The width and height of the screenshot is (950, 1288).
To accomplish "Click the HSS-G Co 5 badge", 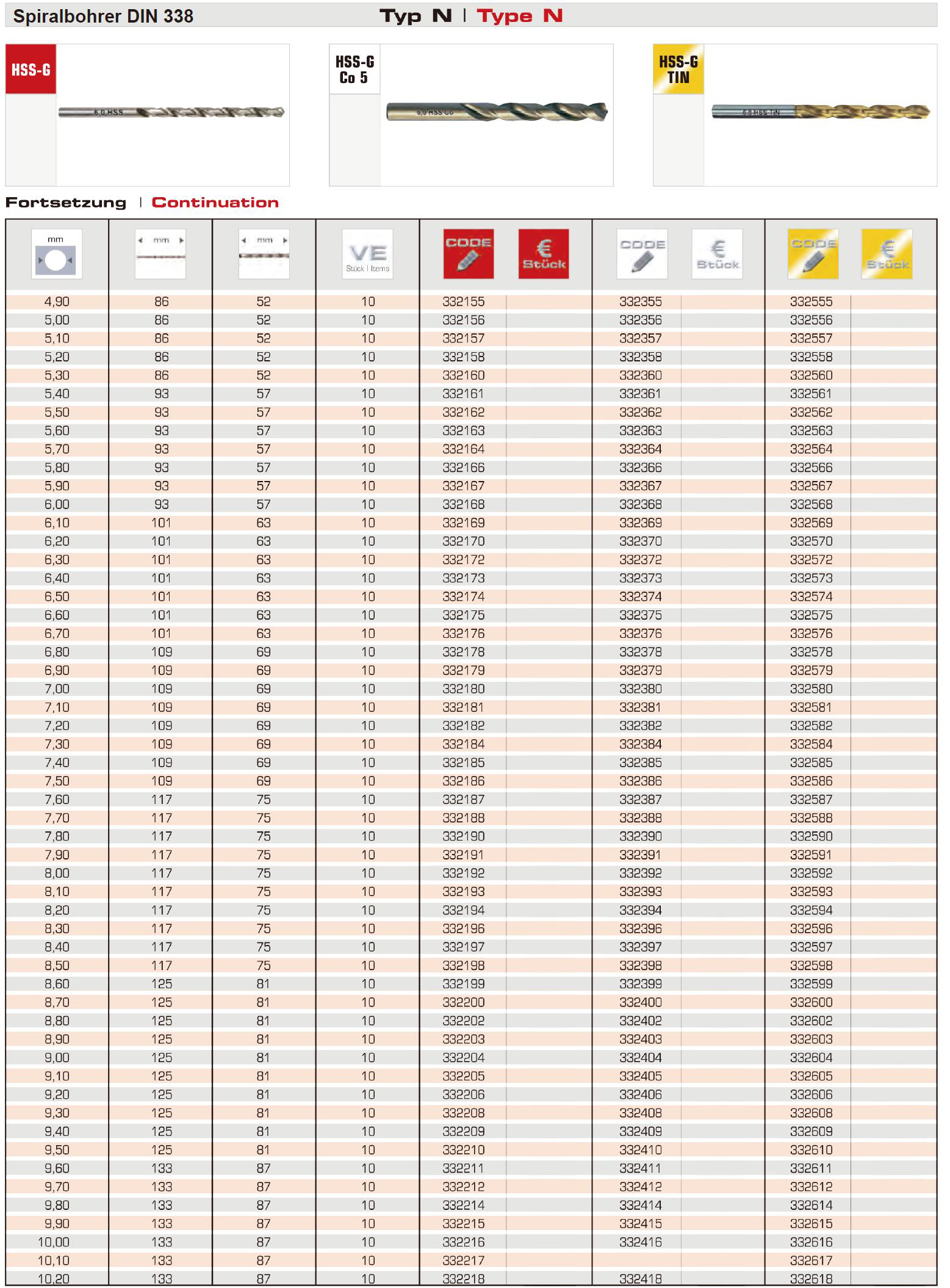I will pos(354,69).
